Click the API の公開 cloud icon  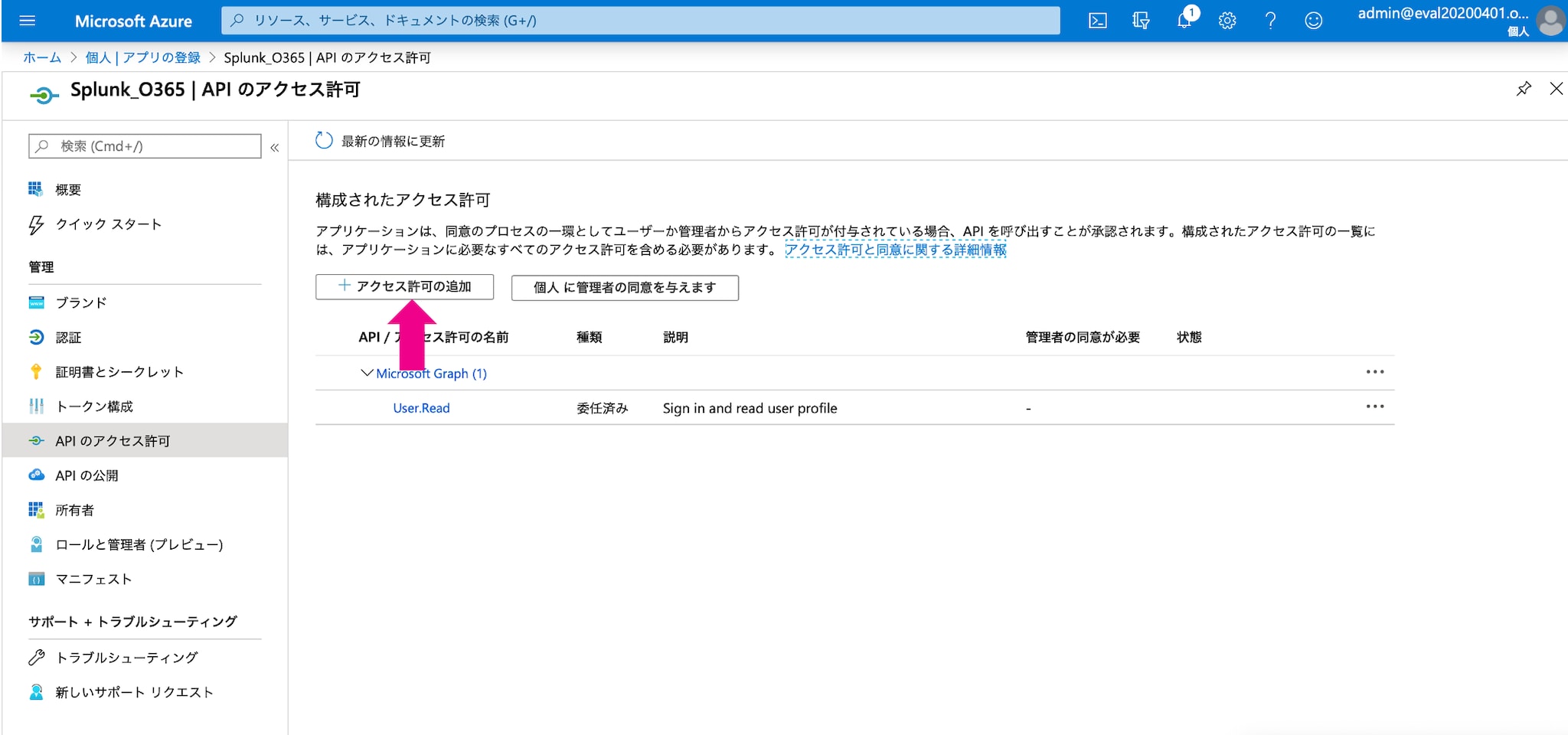pos(36,475)
